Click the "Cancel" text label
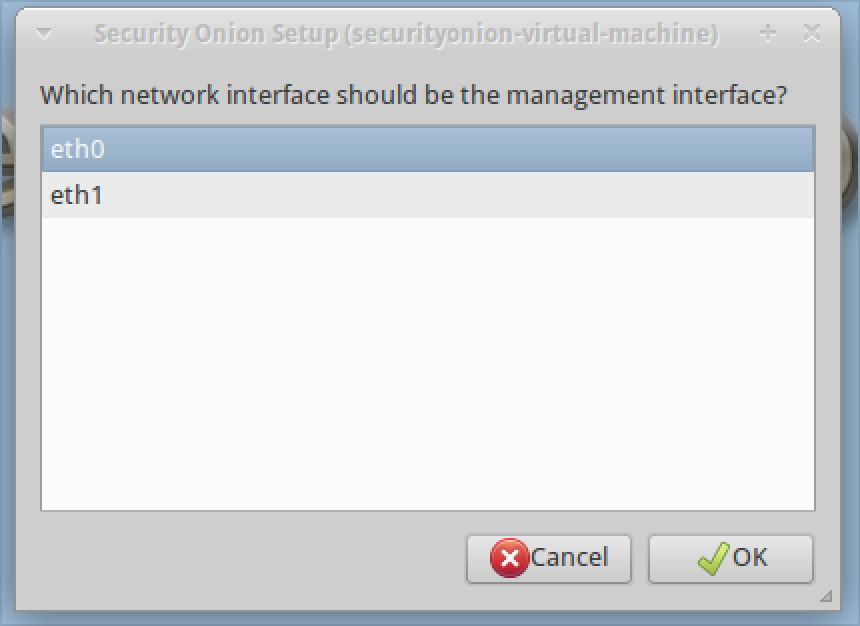The height and width of the screenshot is (626, 860). (x=569, y=557)
